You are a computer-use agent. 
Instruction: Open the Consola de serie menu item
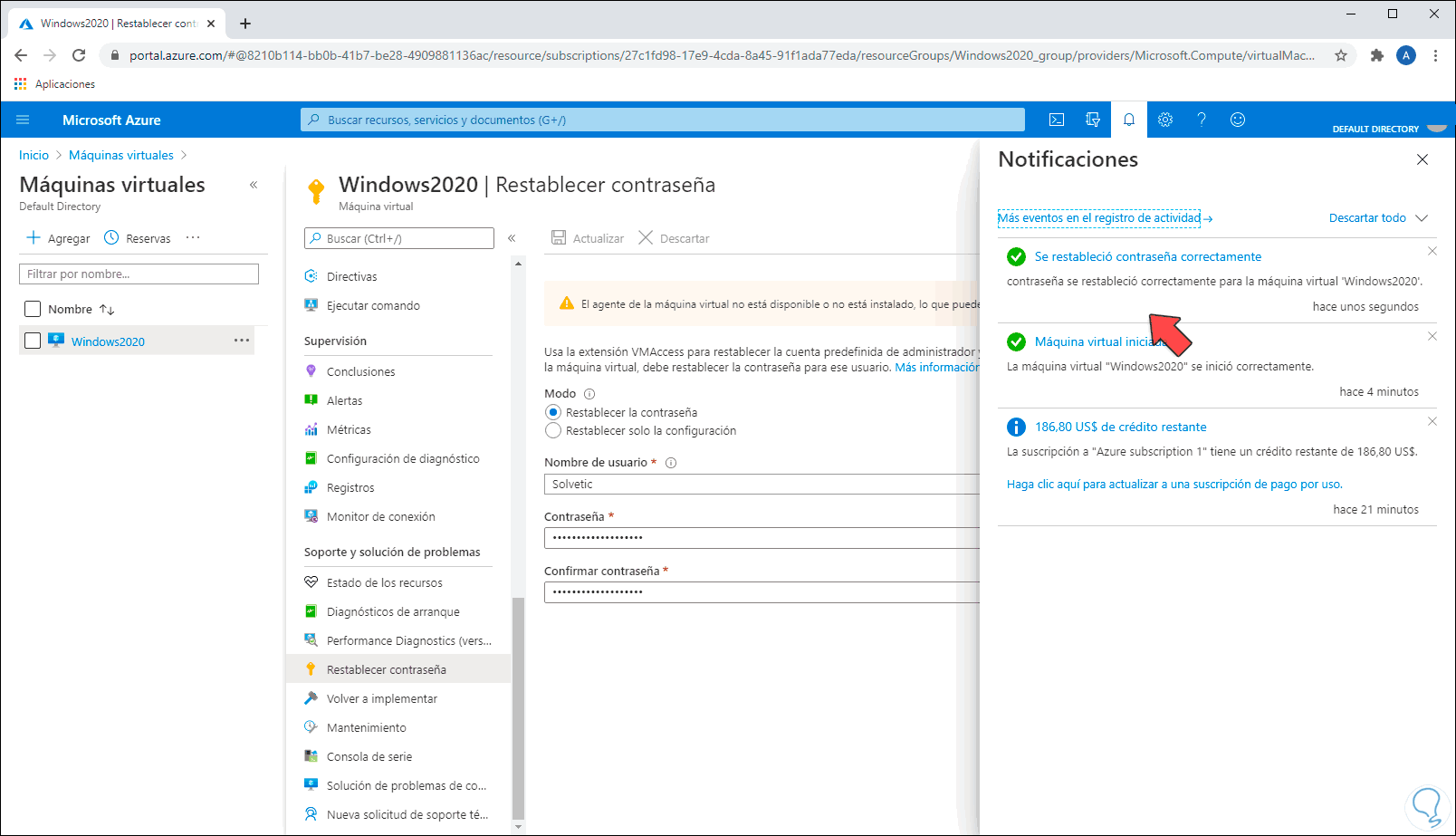369,756
